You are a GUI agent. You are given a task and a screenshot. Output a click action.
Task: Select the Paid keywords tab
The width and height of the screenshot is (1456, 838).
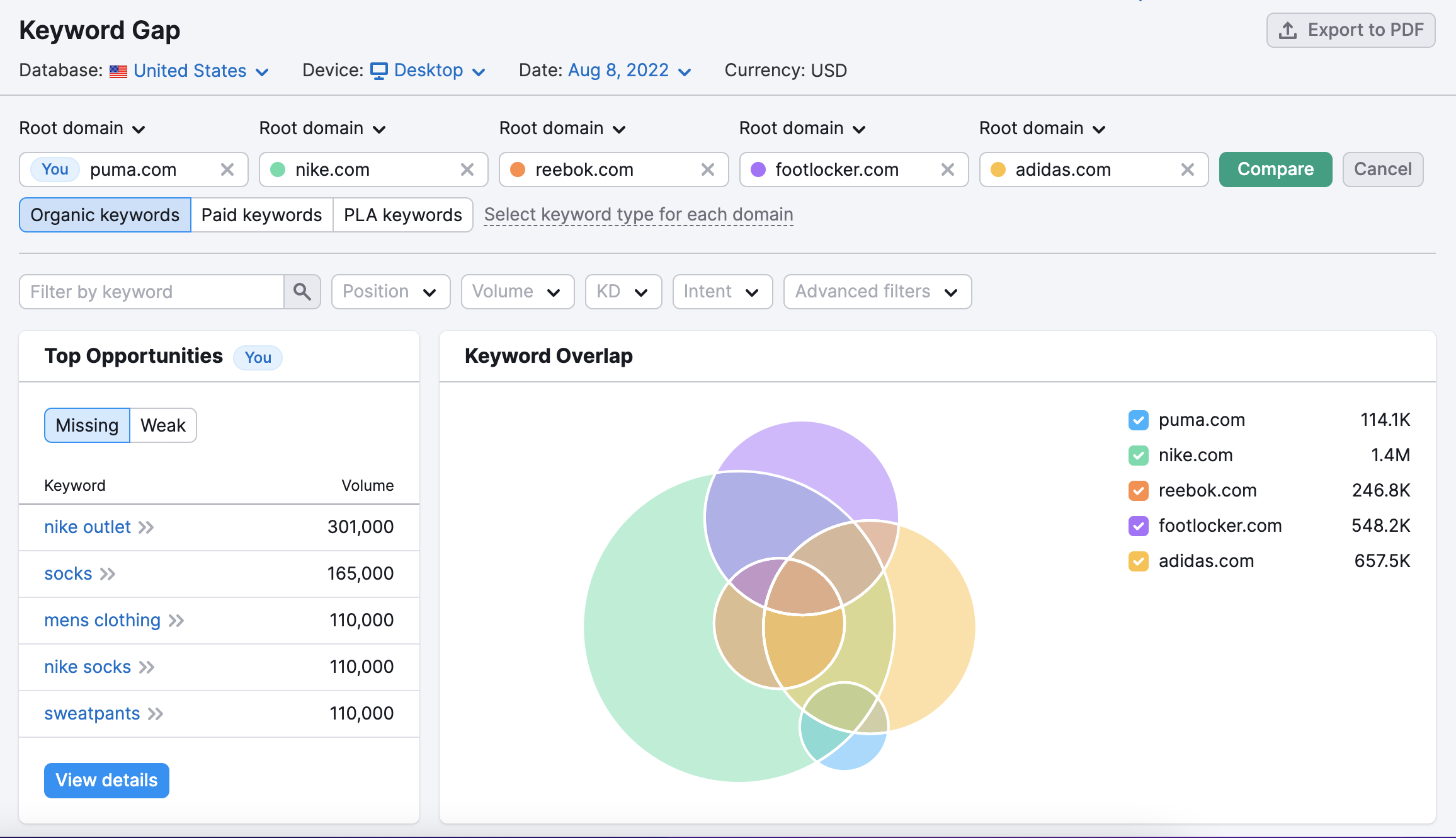tap(261, 215)
